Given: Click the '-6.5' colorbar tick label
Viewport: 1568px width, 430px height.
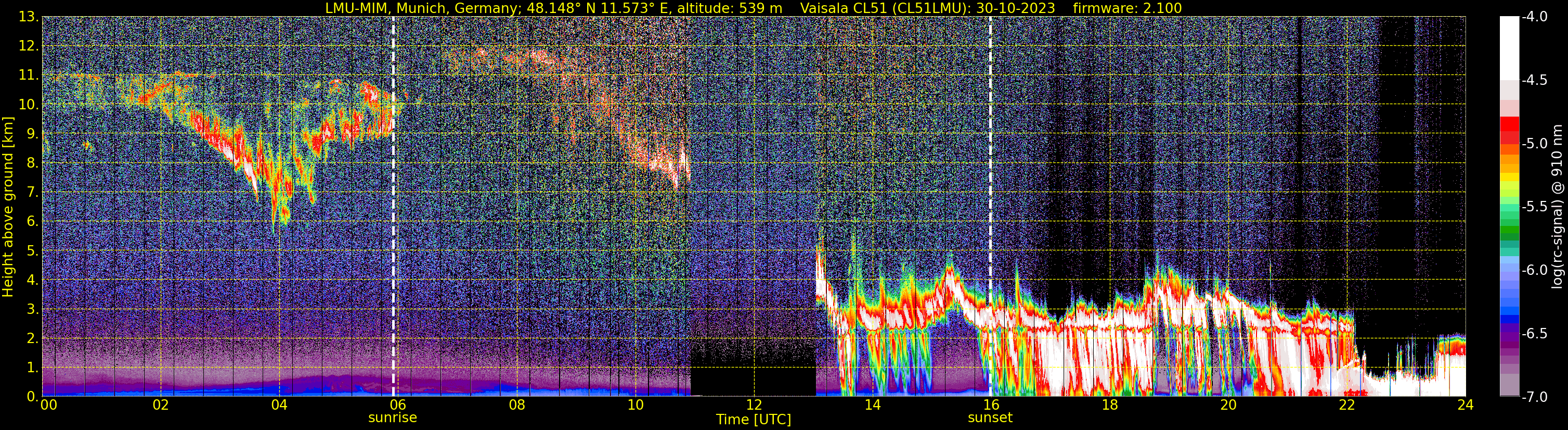Looking at the screenshot, I should 1535,334.
